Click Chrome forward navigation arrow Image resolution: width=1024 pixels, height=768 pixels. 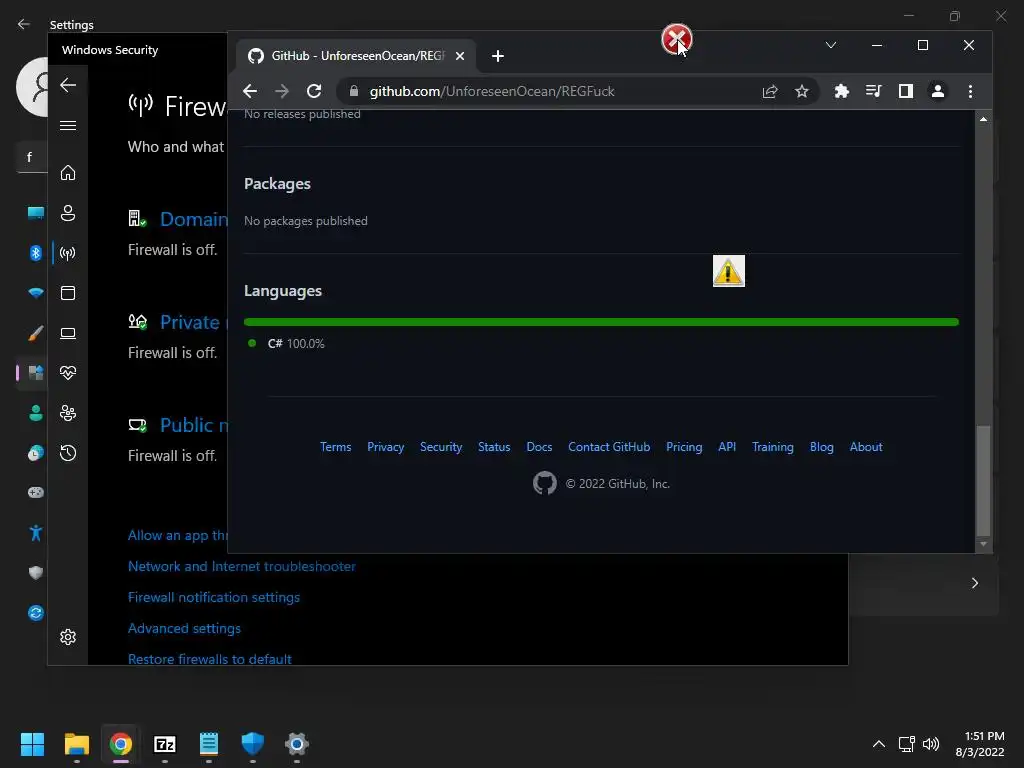coord(282,91)
